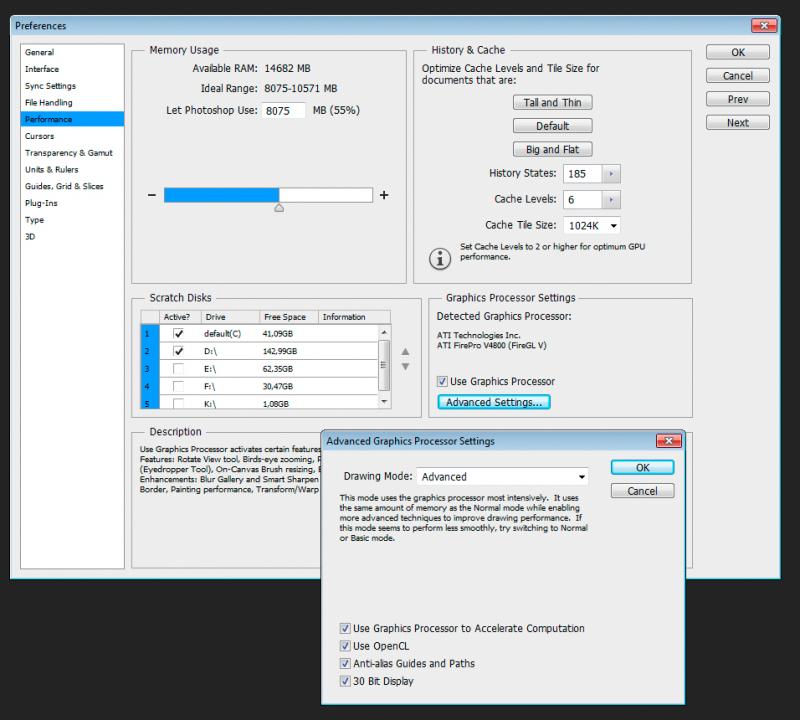This screenshot has width=800, height=720.
Task: Expand the History States arrow popup
Action: click(x=611, y=173)
